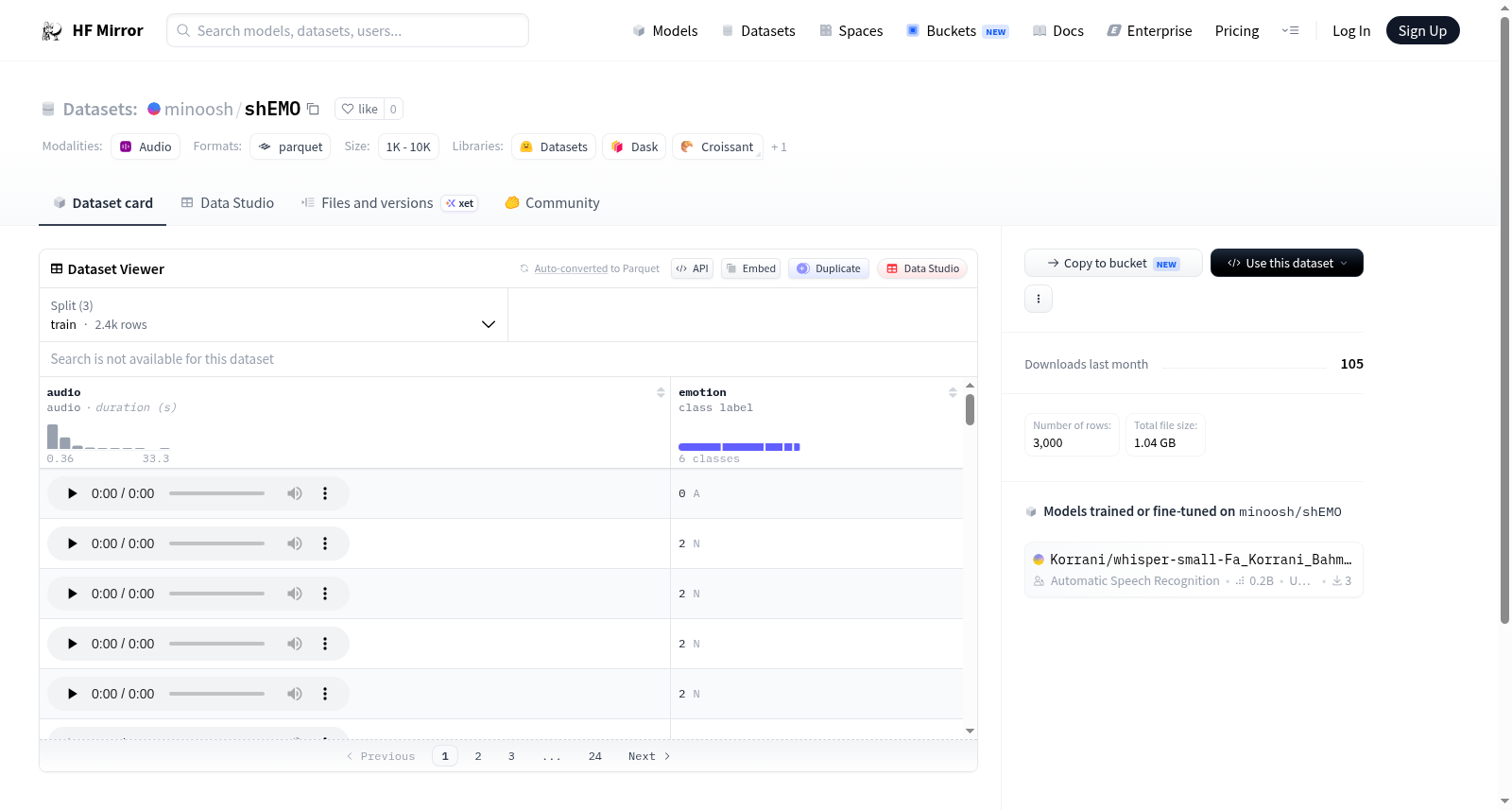Open more options for fourth audio player
This screenshot has width=1512, height=810.
click(x=325, y=644)
